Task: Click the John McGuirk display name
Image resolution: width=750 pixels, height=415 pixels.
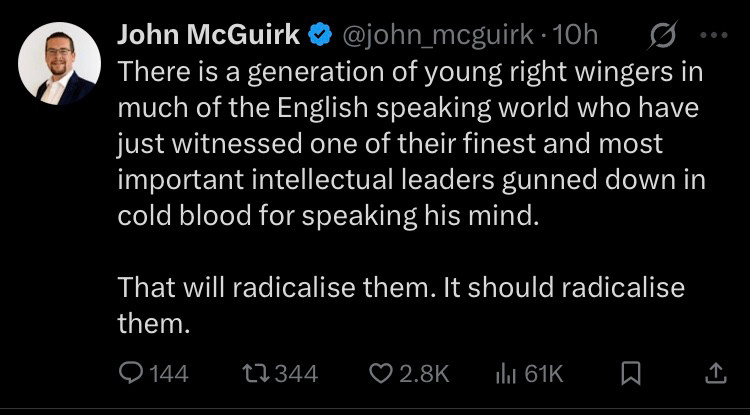Action: coord(208,35)
